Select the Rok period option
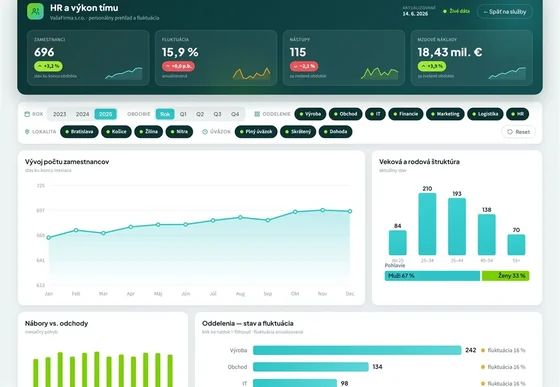The image size is (560, 387). click(x=165, y=114)
